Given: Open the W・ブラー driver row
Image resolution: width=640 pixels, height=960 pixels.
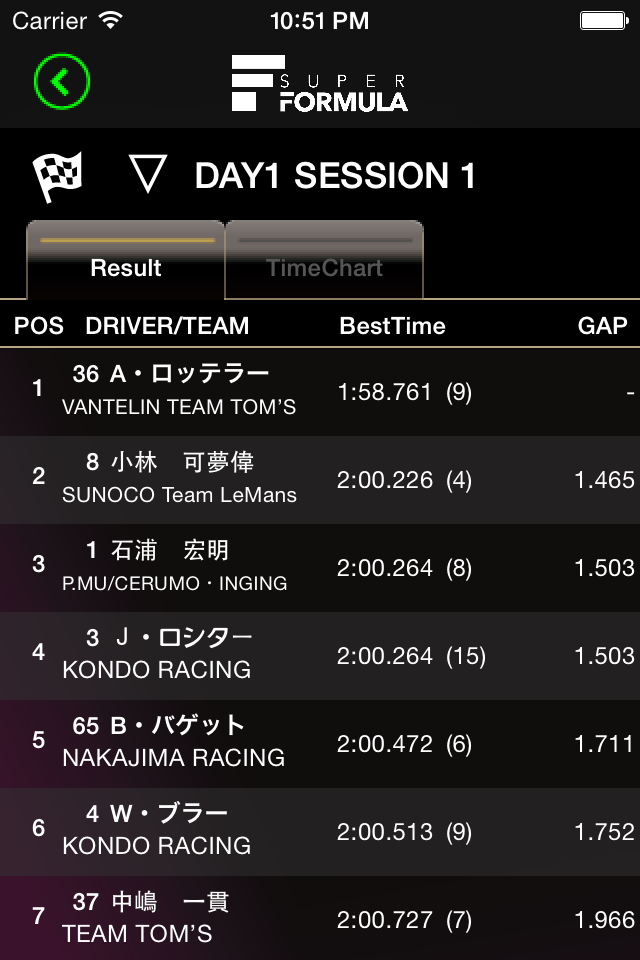Looking at the screenshot, I should point(320,831).
